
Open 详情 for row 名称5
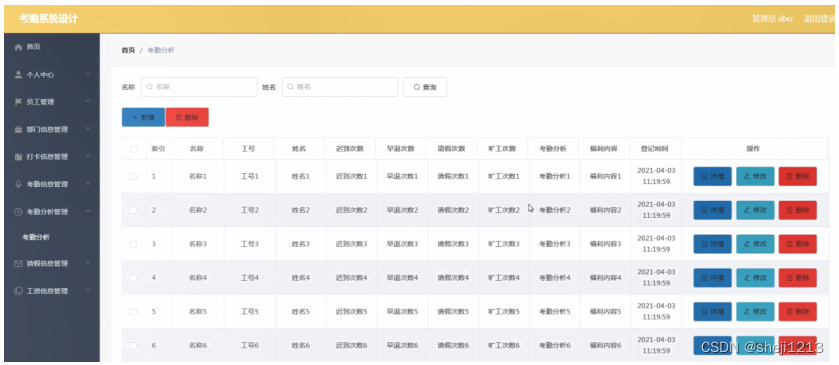(712, 311)
